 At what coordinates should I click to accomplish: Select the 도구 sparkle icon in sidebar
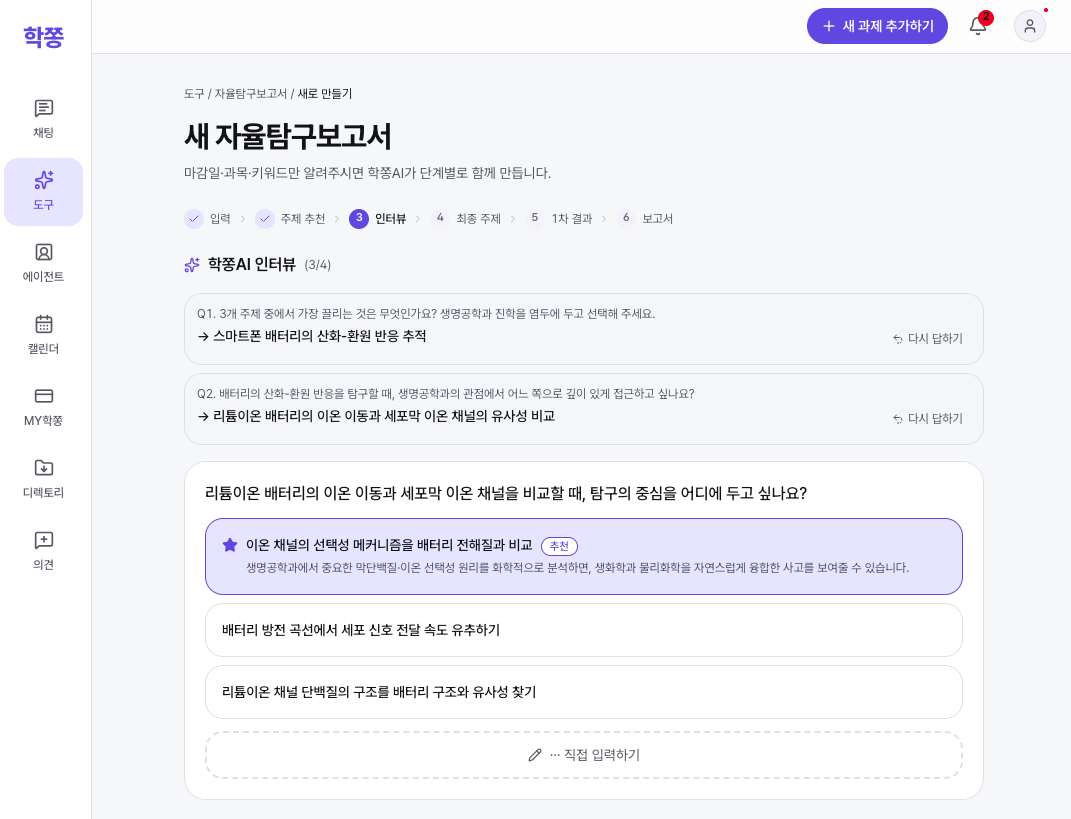44,180
